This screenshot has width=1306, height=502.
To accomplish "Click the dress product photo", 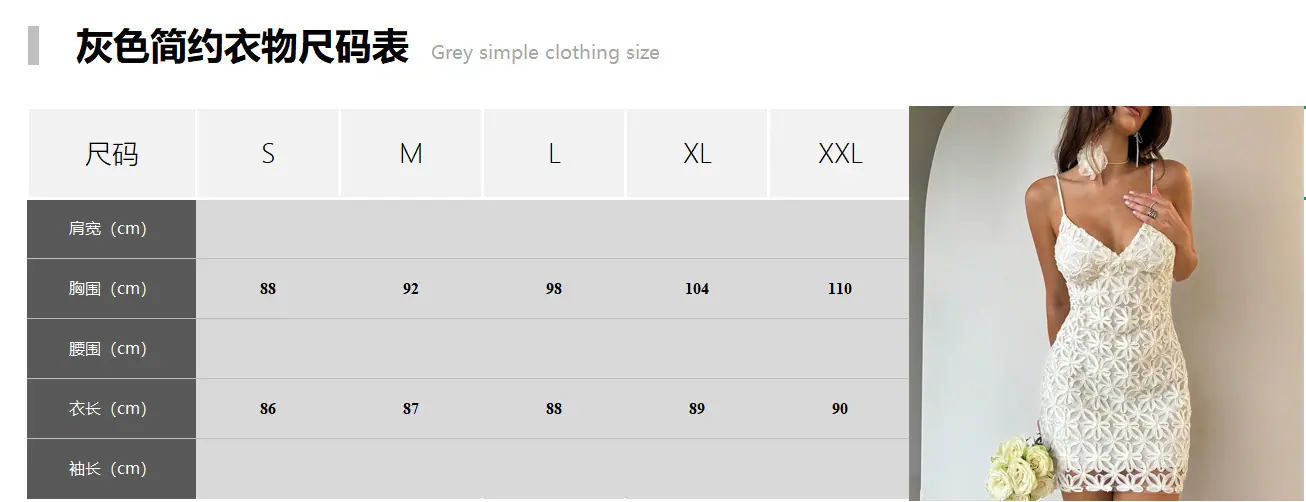I will [1107, 303].
